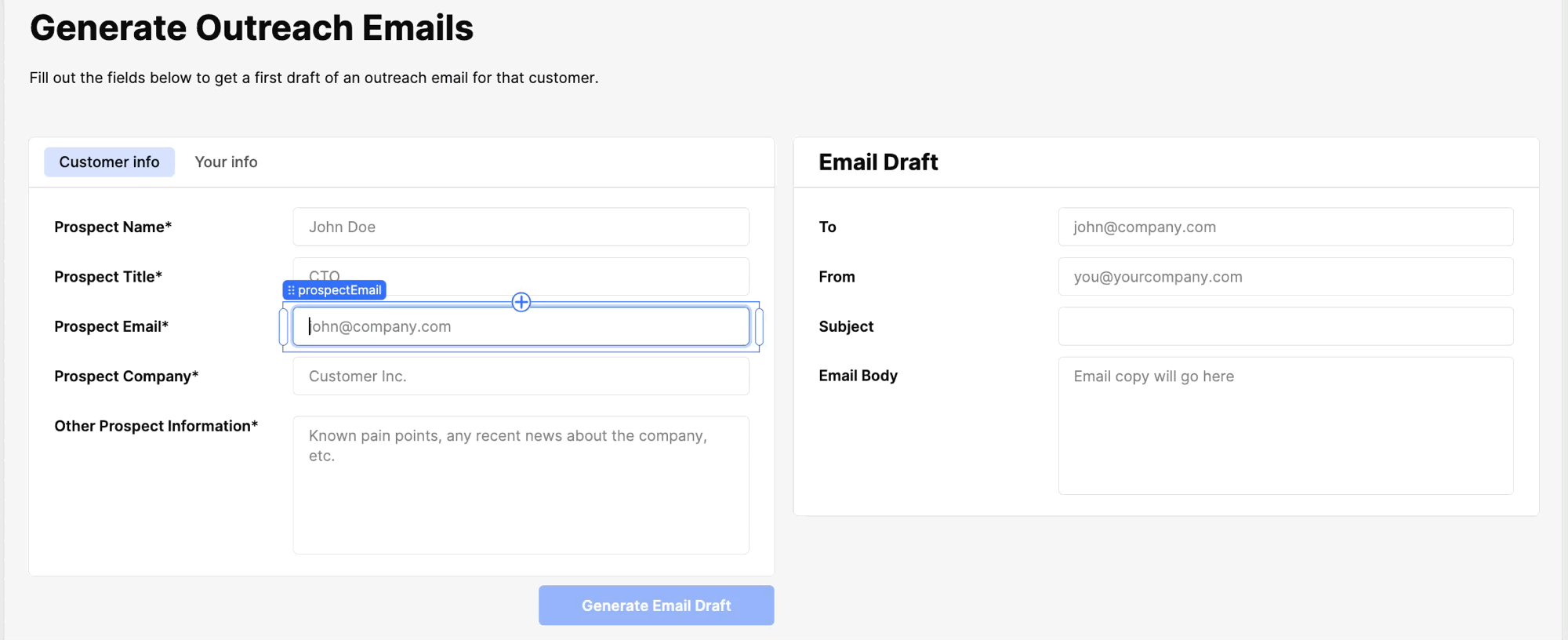Focus the Other Prospect Information text area

pos(521,485)
